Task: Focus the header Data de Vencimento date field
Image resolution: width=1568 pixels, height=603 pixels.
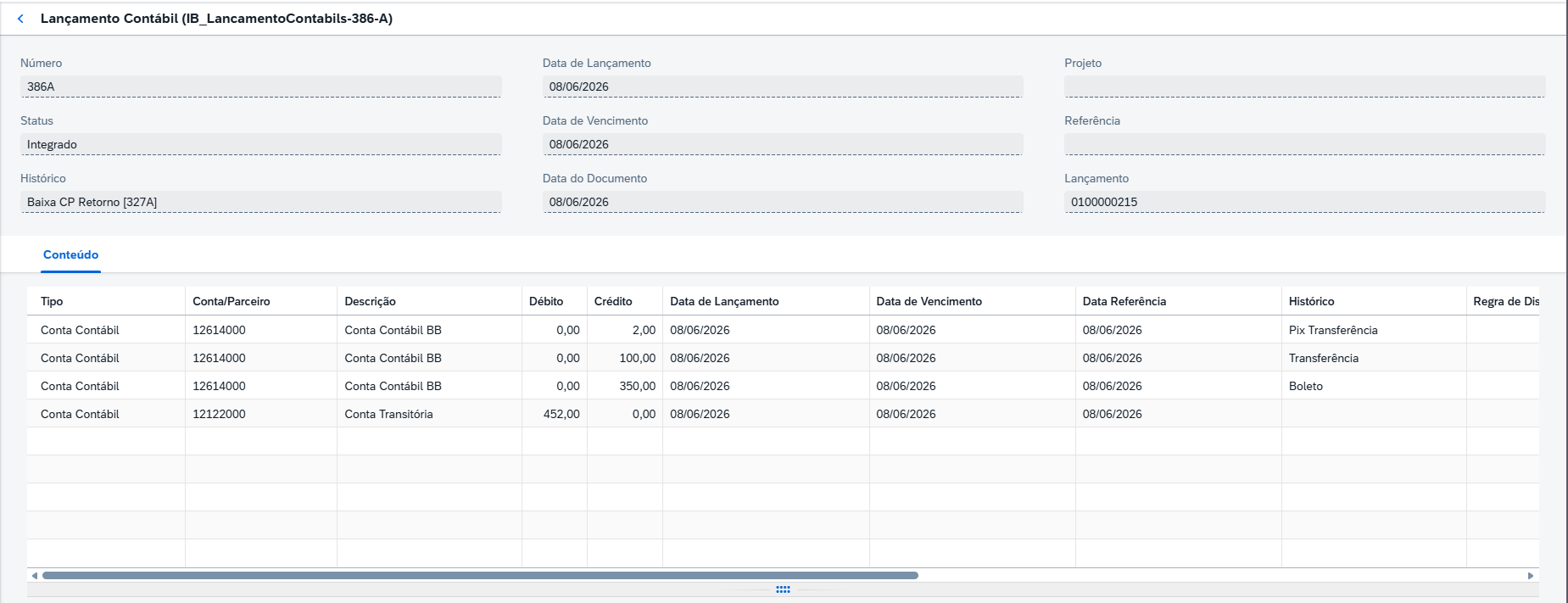Action: coord(783,144)
